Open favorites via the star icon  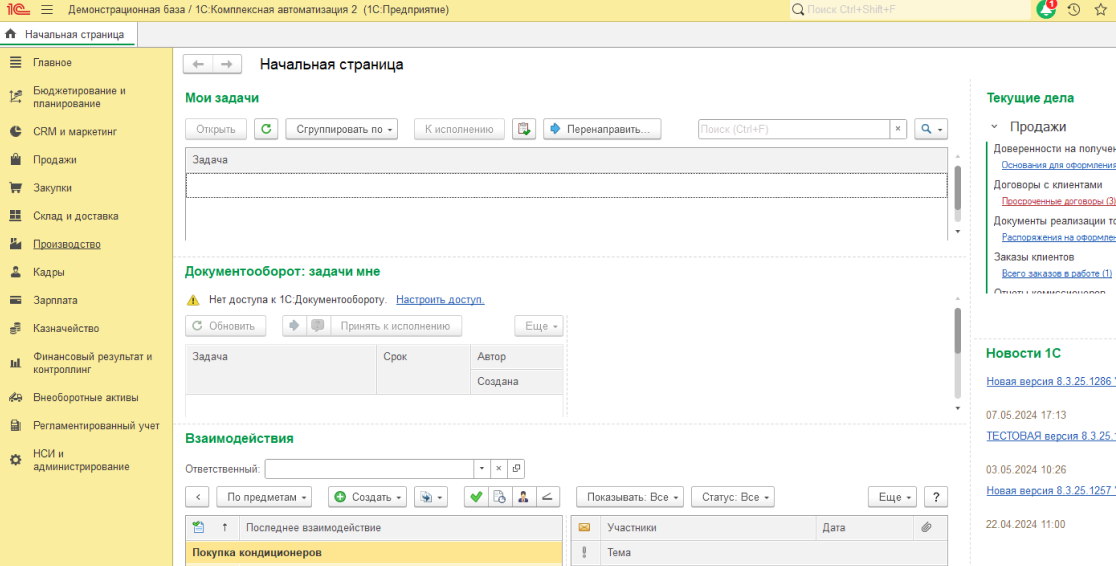pyautogui.click(x=1100, y=10)
